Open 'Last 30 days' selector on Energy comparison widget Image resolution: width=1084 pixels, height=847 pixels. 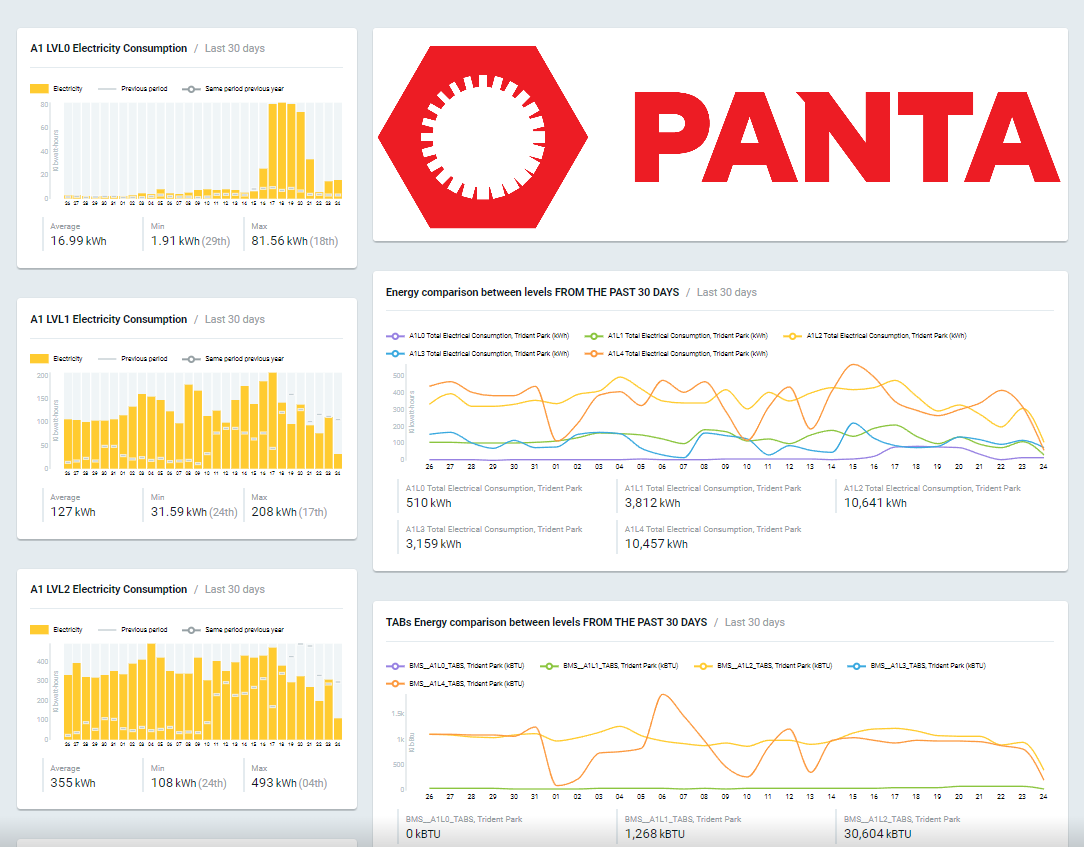(x=727, y=291)
